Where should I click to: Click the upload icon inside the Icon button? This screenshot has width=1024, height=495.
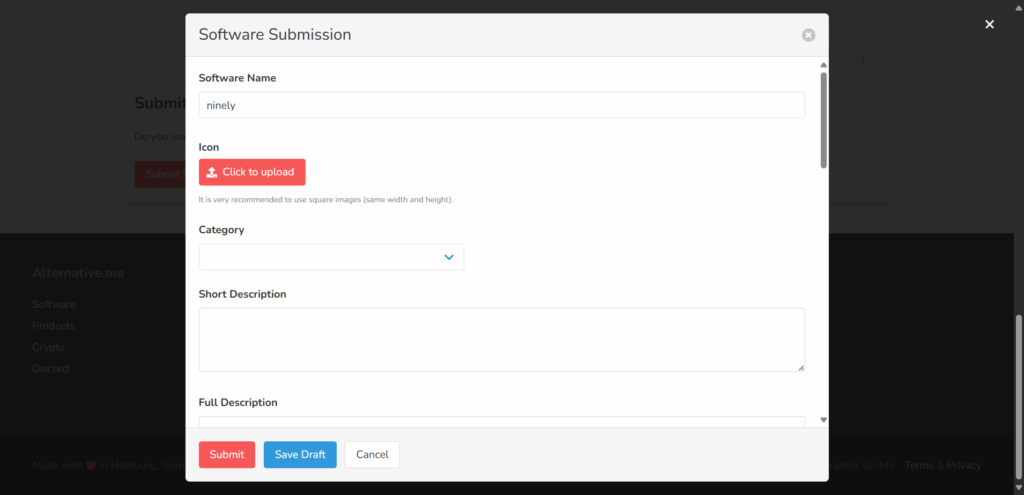tap(212, 172)
